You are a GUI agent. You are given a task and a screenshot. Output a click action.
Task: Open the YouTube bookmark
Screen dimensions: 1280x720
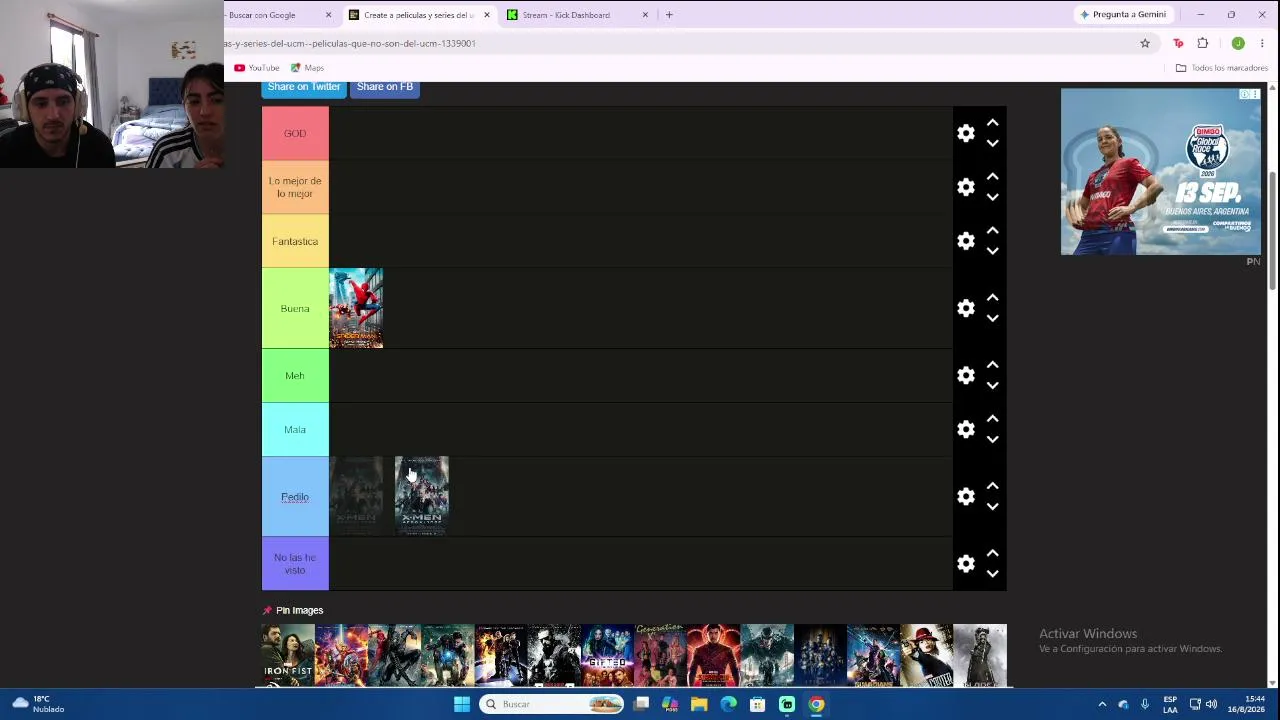click(257, 68)
